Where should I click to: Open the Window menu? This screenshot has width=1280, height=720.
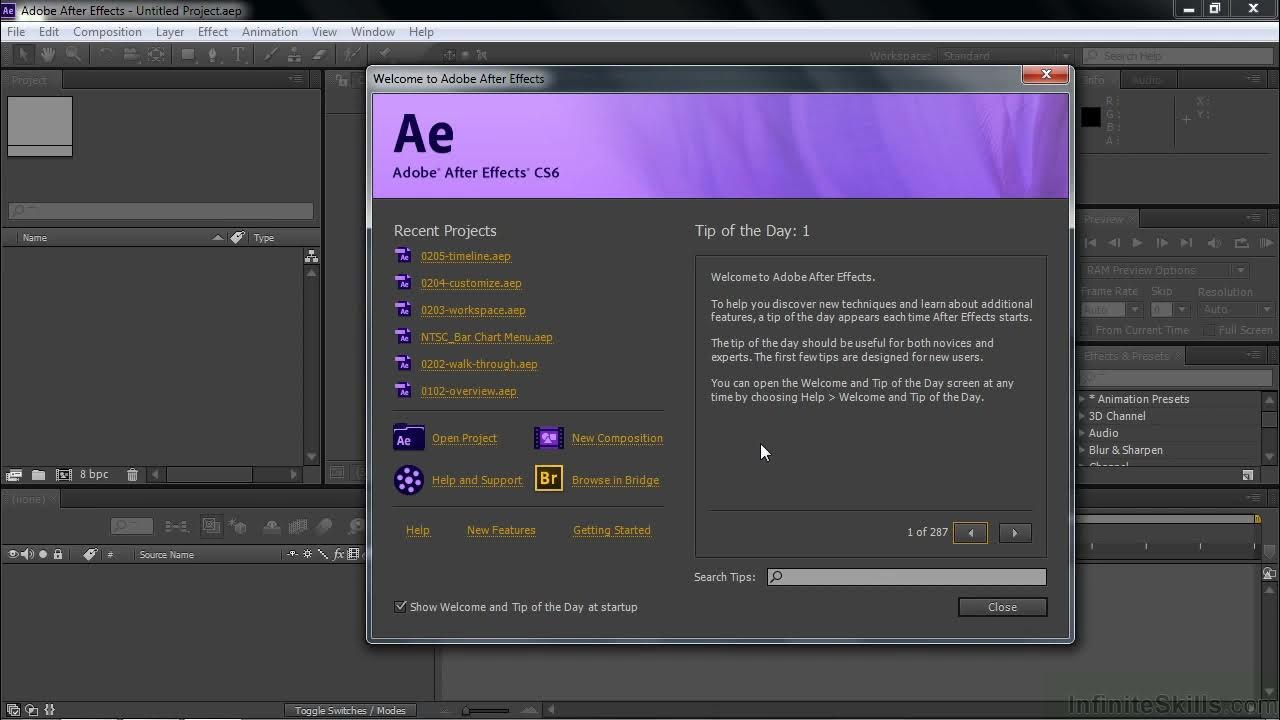373,31
